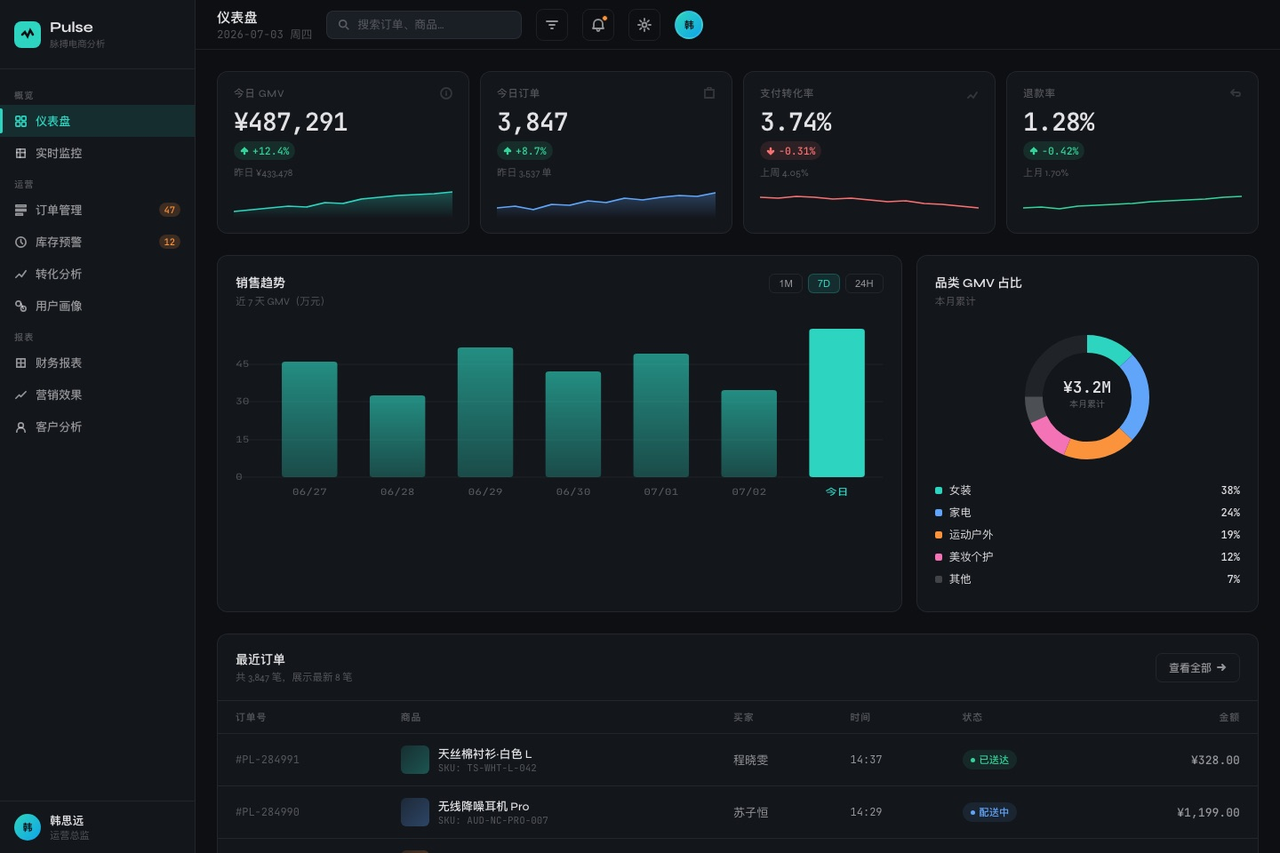
Task: Click the +12.4% GMV change badge
Action: point(264,151)
